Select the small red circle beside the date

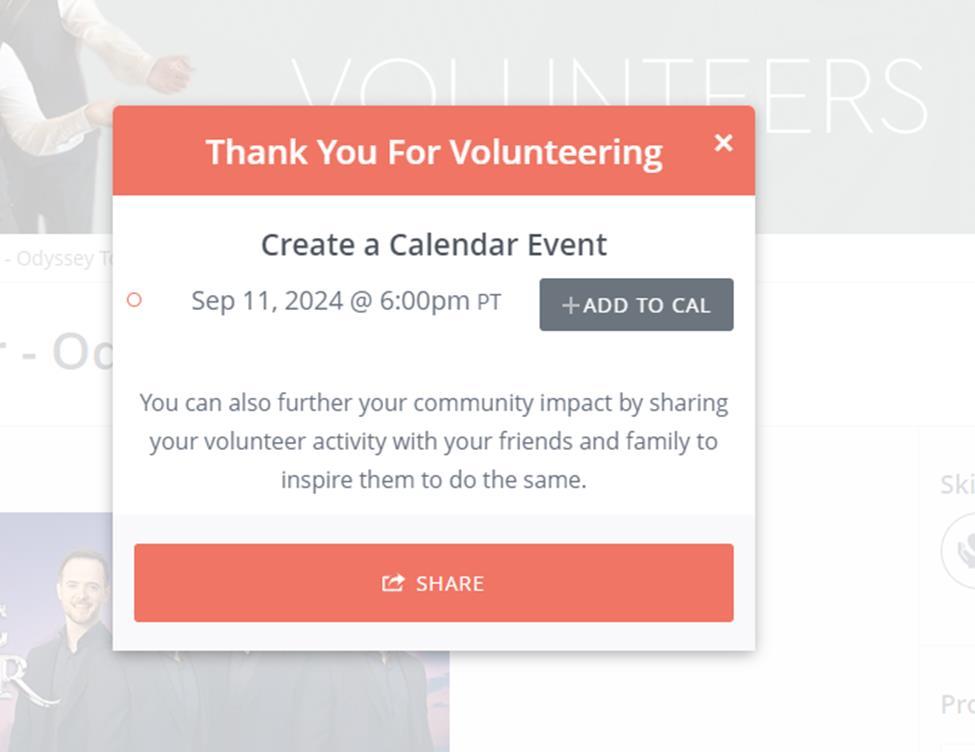click(134, 299)
